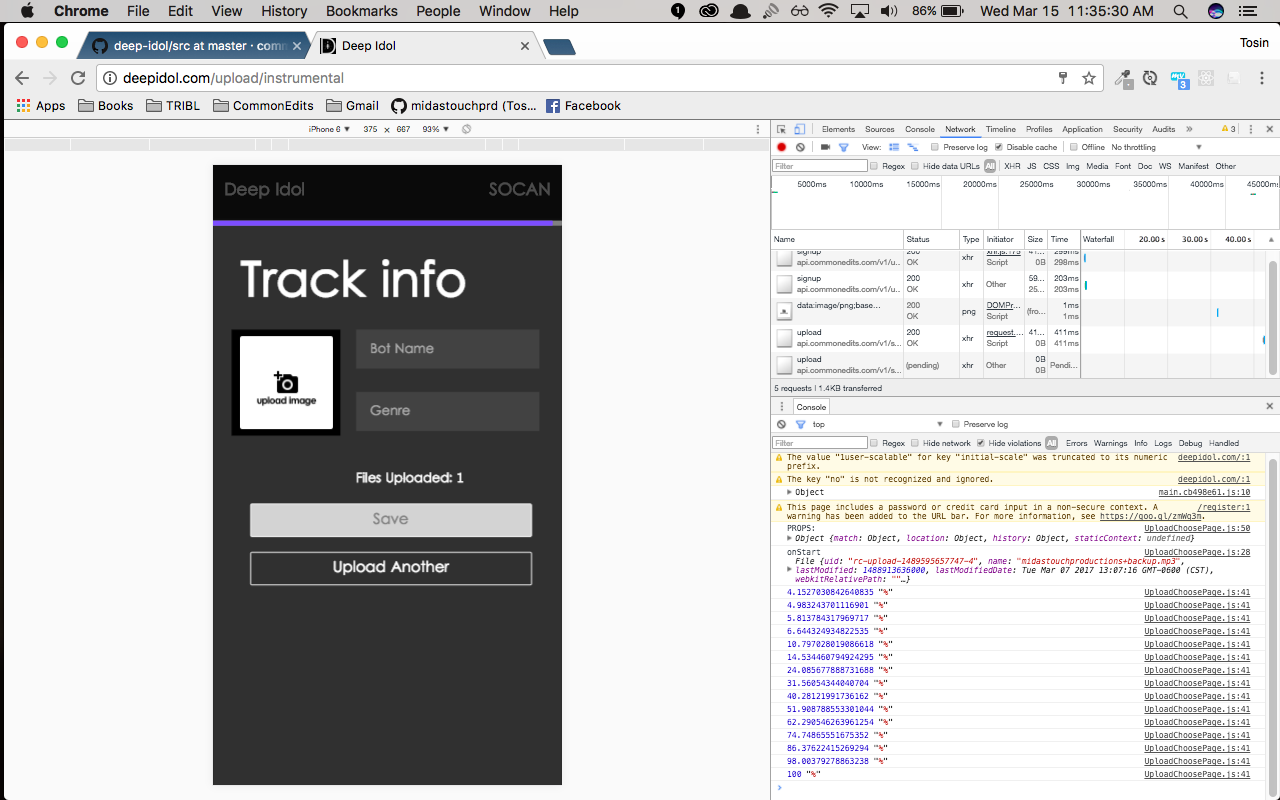Toggle the device toolbar icon in DevTools
The height and width of the screenshot is (800, 1280).
[x=799, y=129]
